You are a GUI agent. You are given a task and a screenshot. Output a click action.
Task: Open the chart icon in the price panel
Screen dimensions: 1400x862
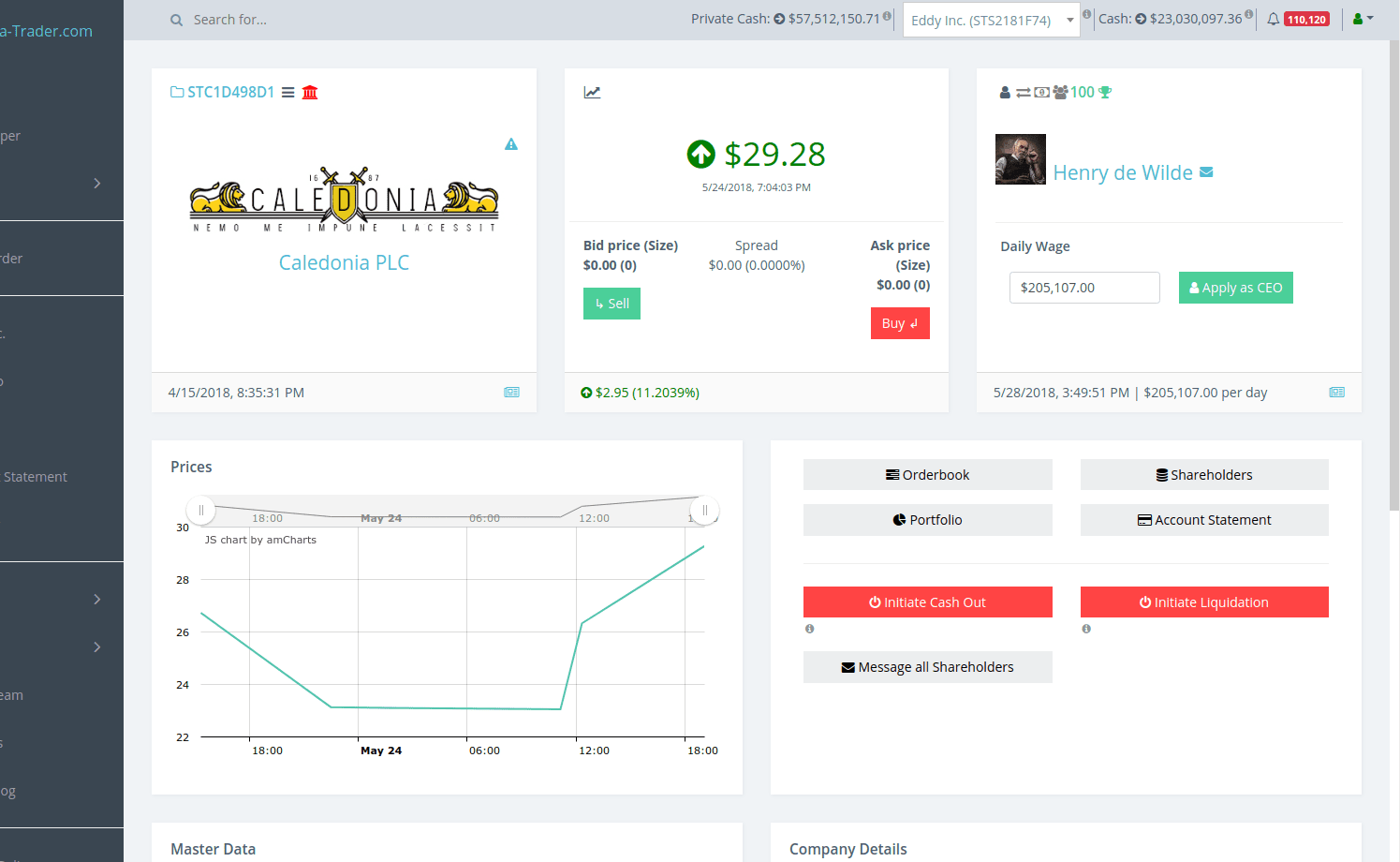click(x=593, y=92)
